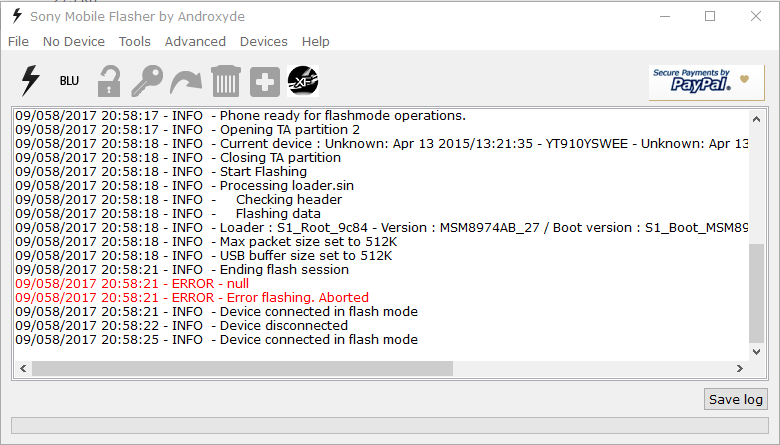Minimize the Sony Mobile Flasher window
The height and width of the screenshot is (445, 780).
point(665,16)
